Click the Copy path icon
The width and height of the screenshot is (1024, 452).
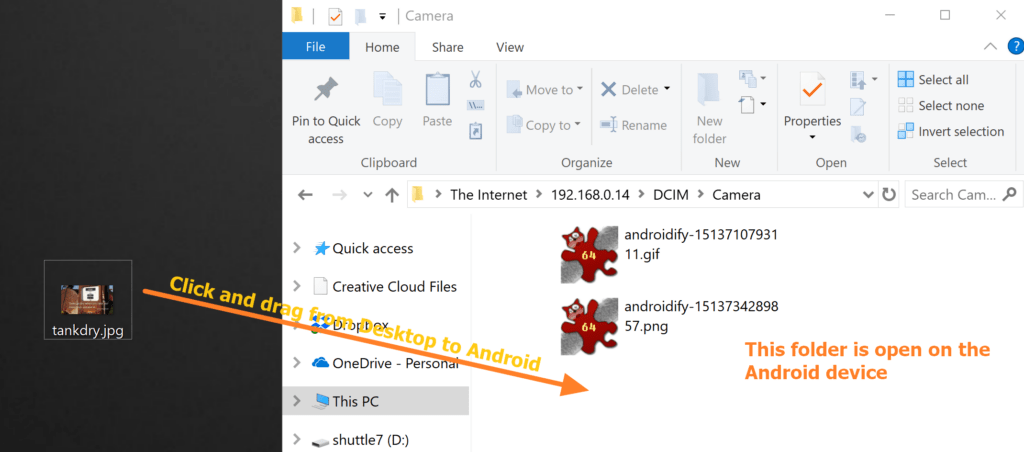point(475,105)
